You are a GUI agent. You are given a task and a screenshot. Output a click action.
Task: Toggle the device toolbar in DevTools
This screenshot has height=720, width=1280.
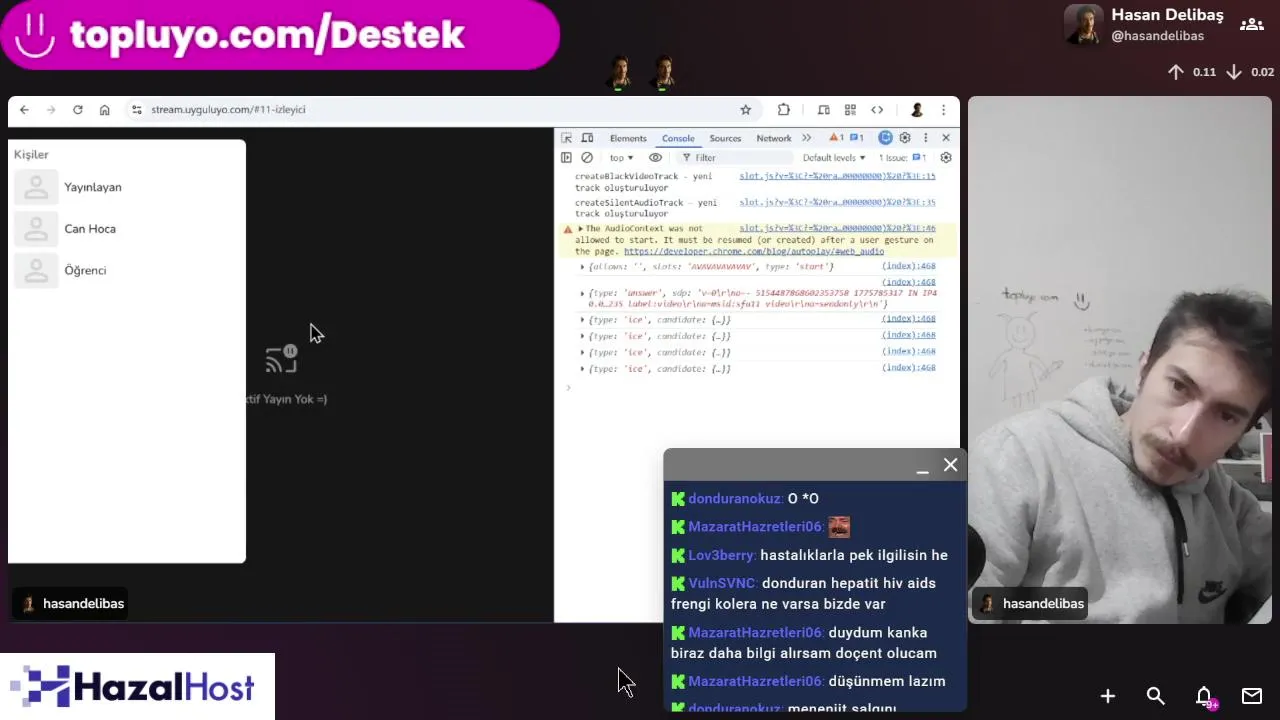pyautogui.click(x=588, y=138)
